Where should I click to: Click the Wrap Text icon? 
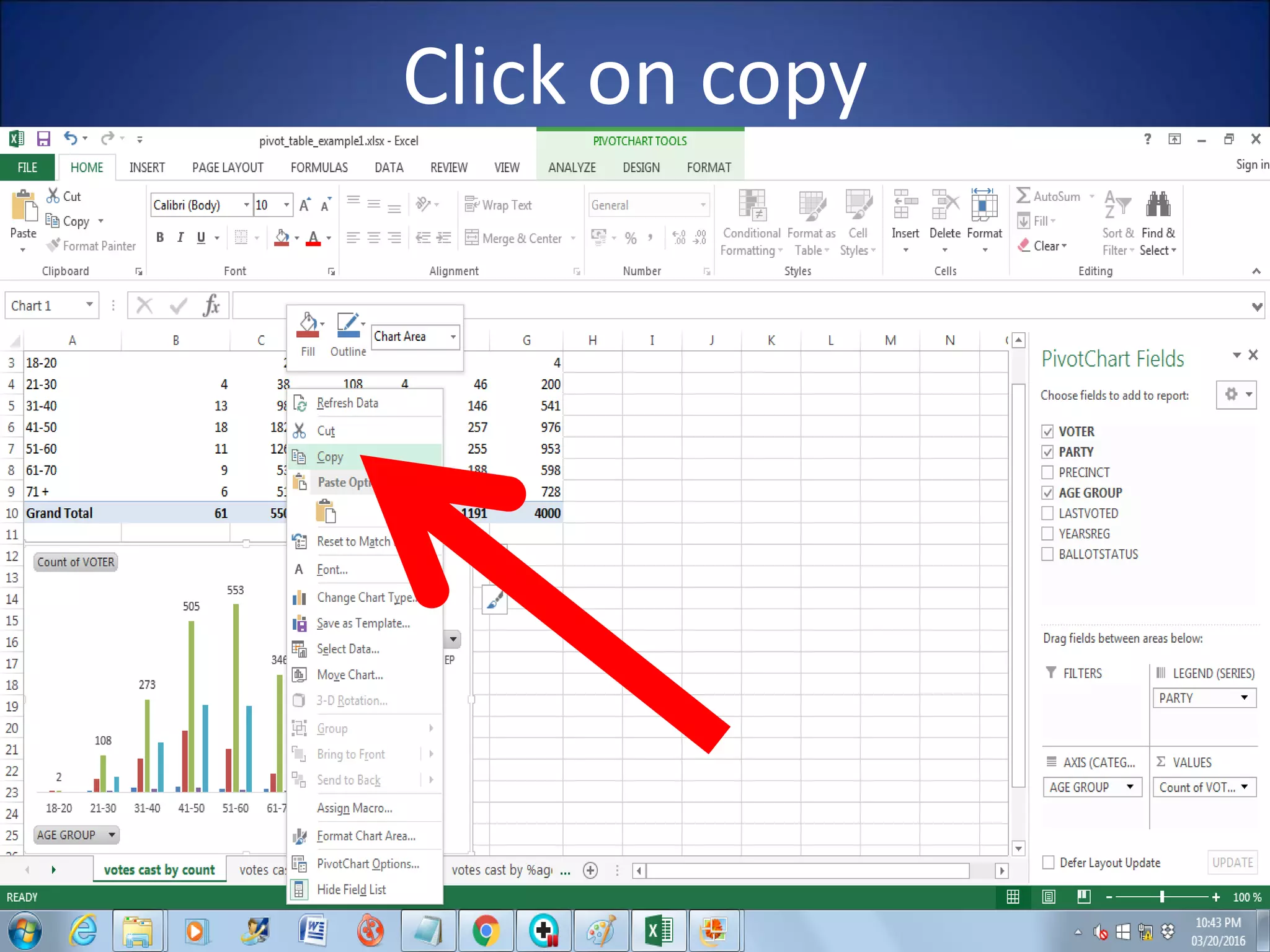click(472, 205)
